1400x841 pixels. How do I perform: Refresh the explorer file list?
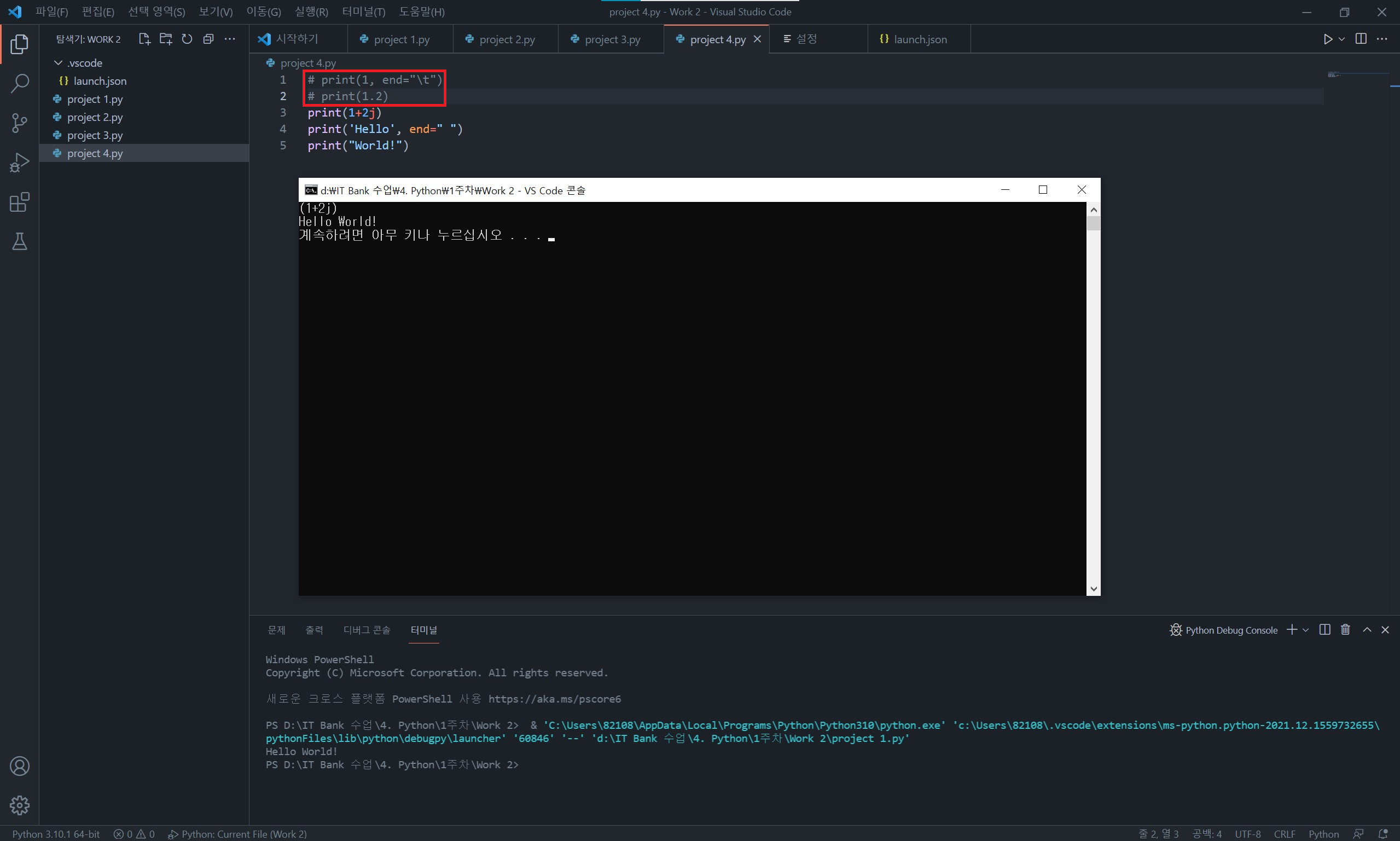pos(187,39)
